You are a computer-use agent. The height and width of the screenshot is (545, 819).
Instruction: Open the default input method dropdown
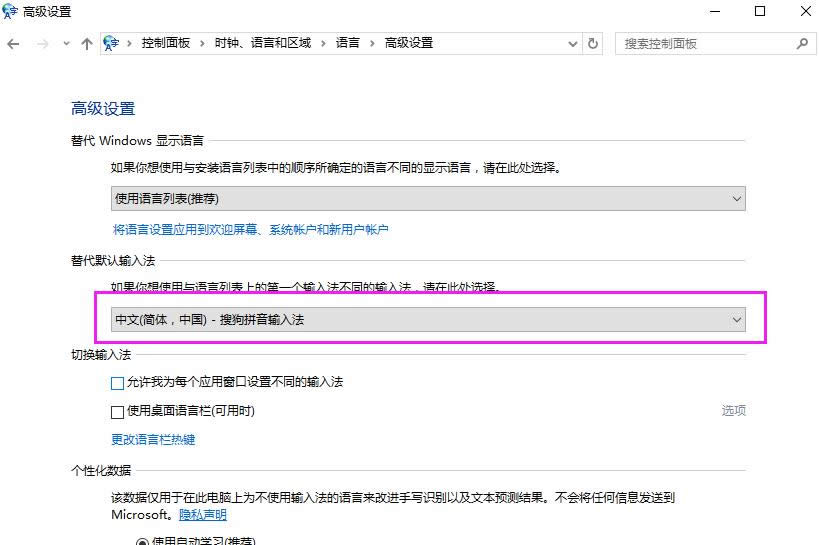(x=427, y=320)
